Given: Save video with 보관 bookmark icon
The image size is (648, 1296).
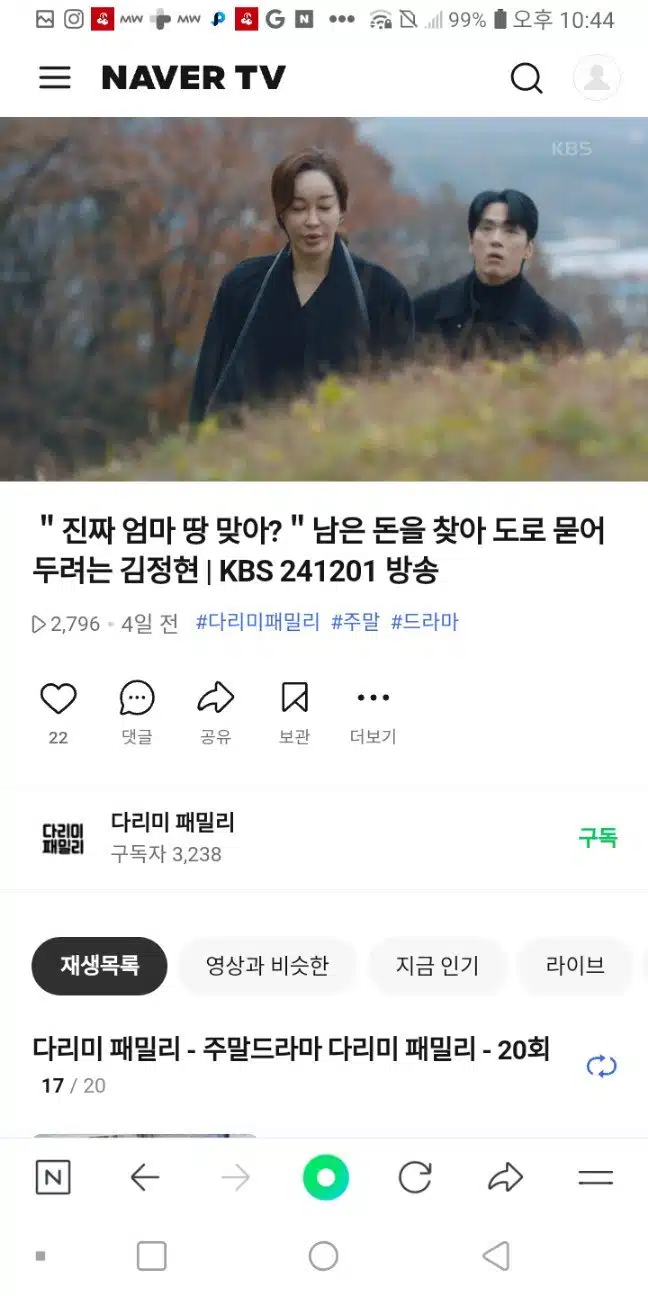Looking at the screenshot, I should (294, 698).
